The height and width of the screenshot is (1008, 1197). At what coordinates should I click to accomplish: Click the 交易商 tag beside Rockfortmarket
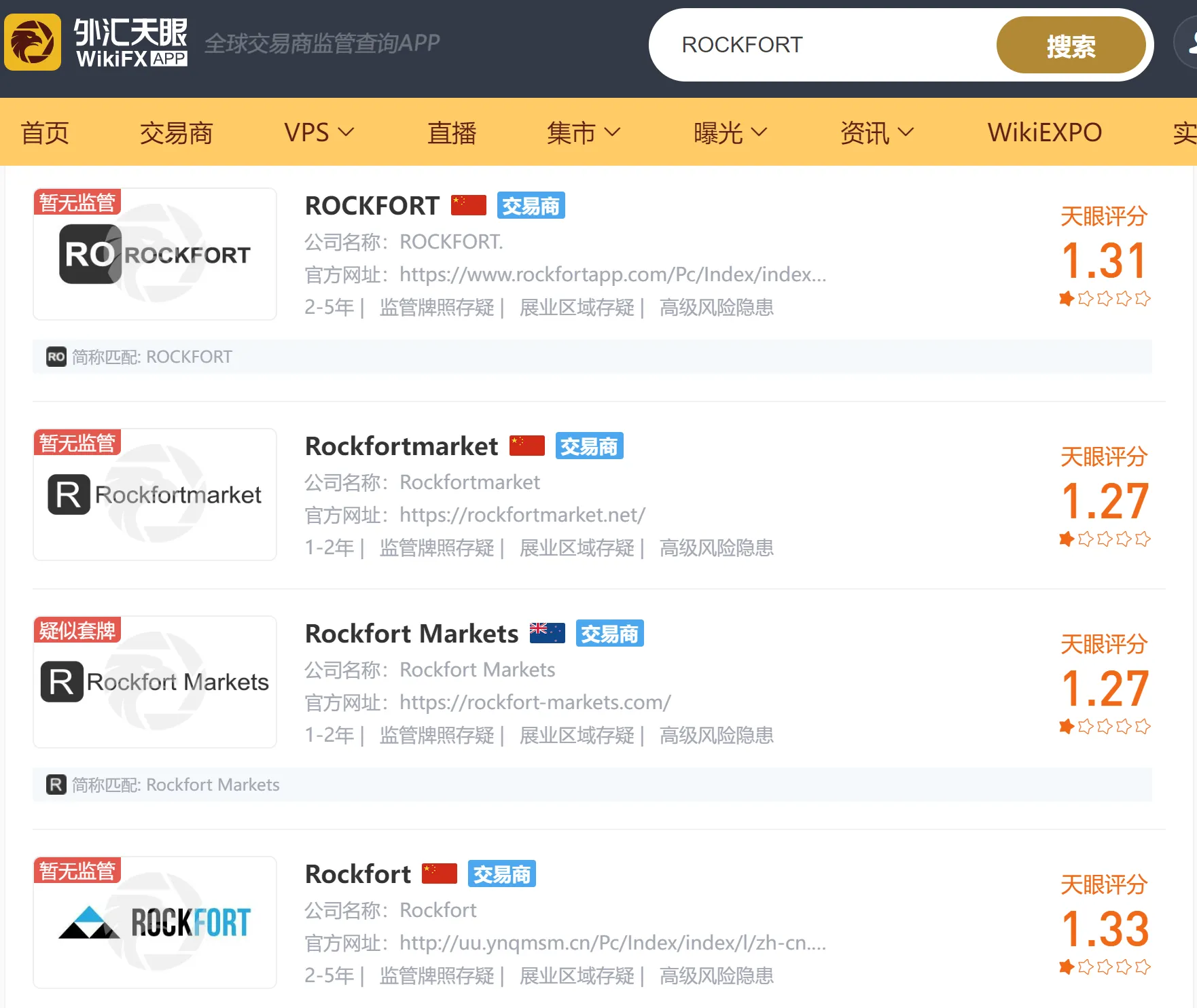point(589,446)
